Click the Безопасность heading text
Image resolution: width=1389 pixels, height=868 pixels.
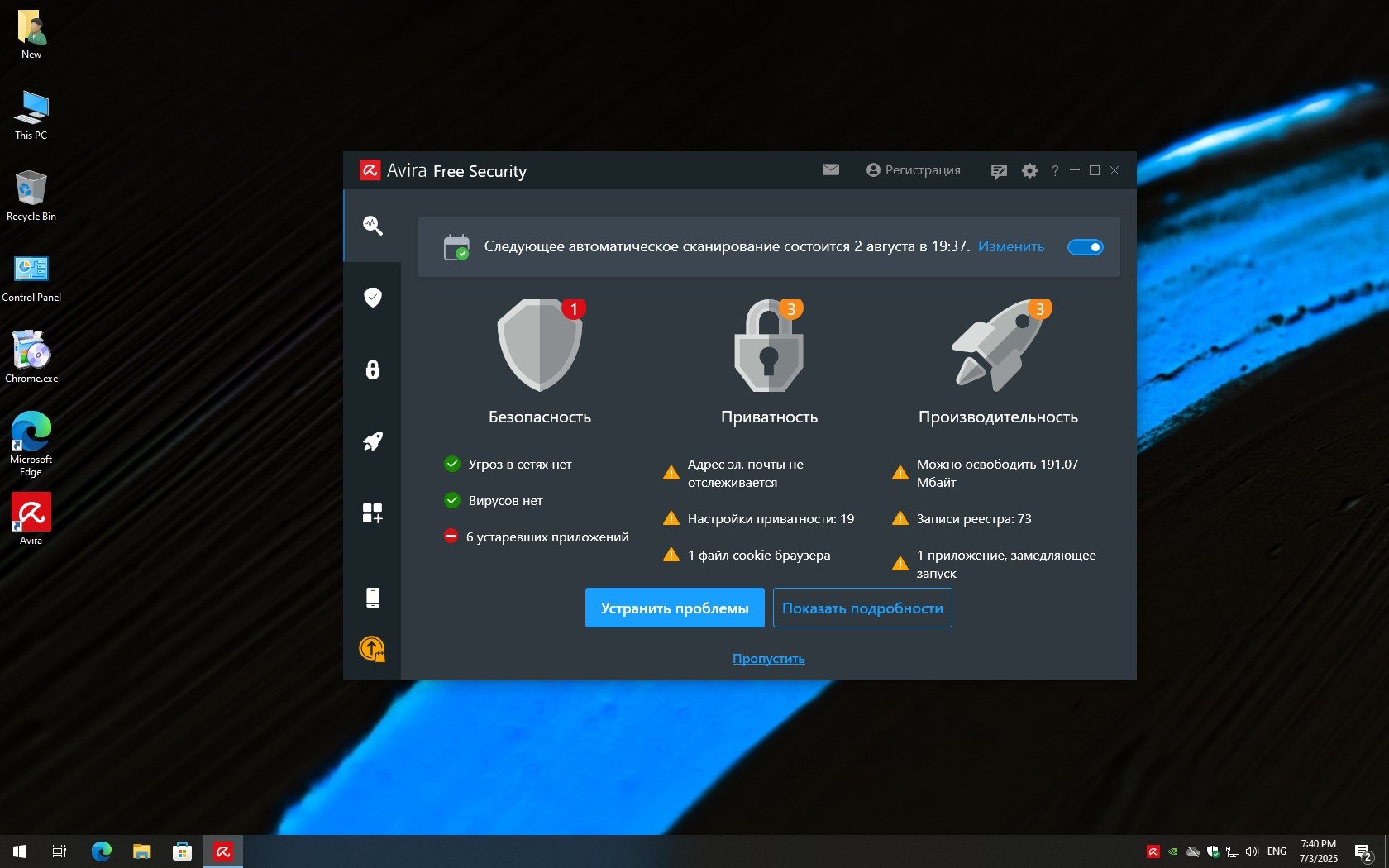540,417
